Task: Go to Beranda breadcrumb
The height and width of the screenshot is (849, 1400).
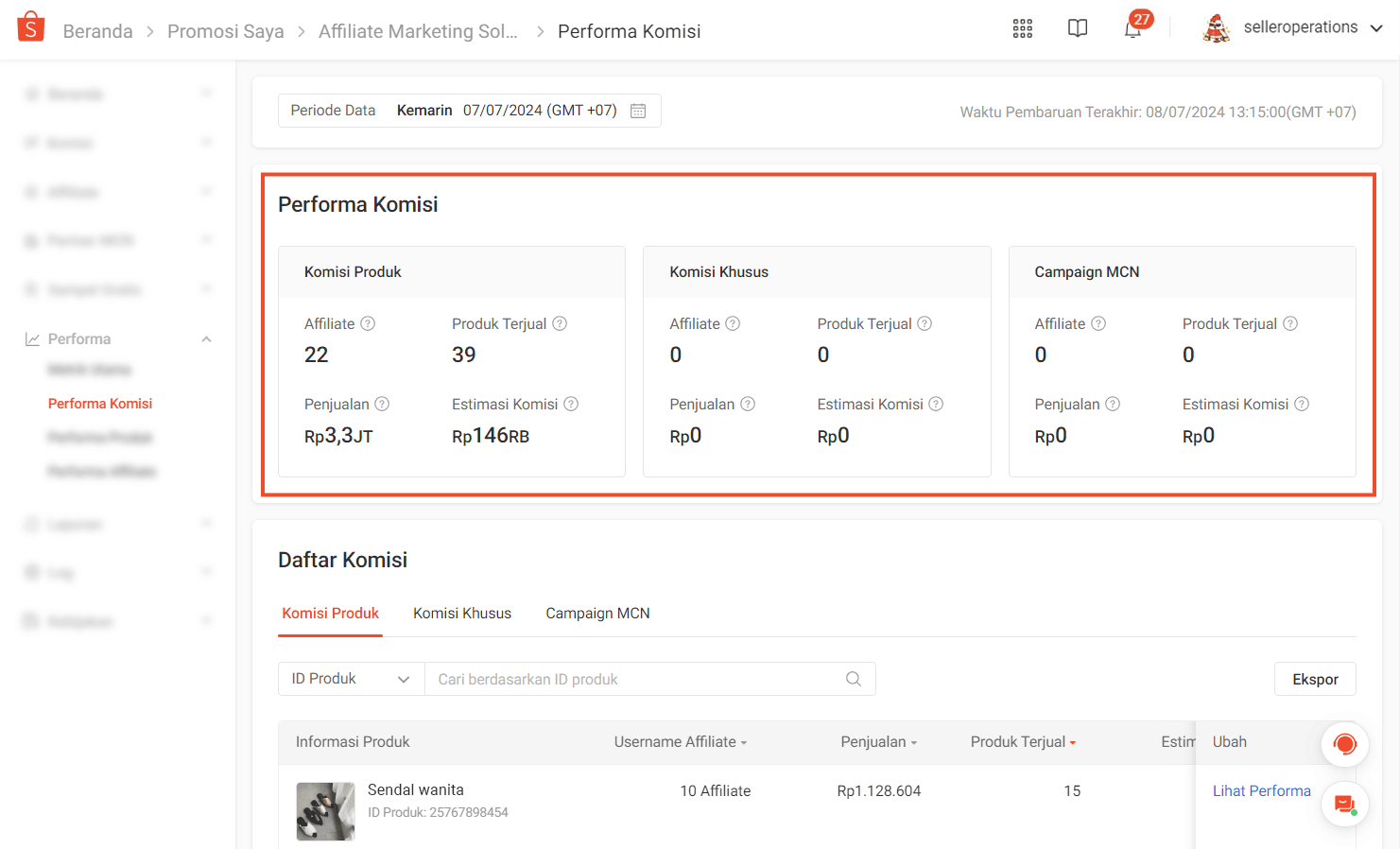Action: click(x=97, y=31)
